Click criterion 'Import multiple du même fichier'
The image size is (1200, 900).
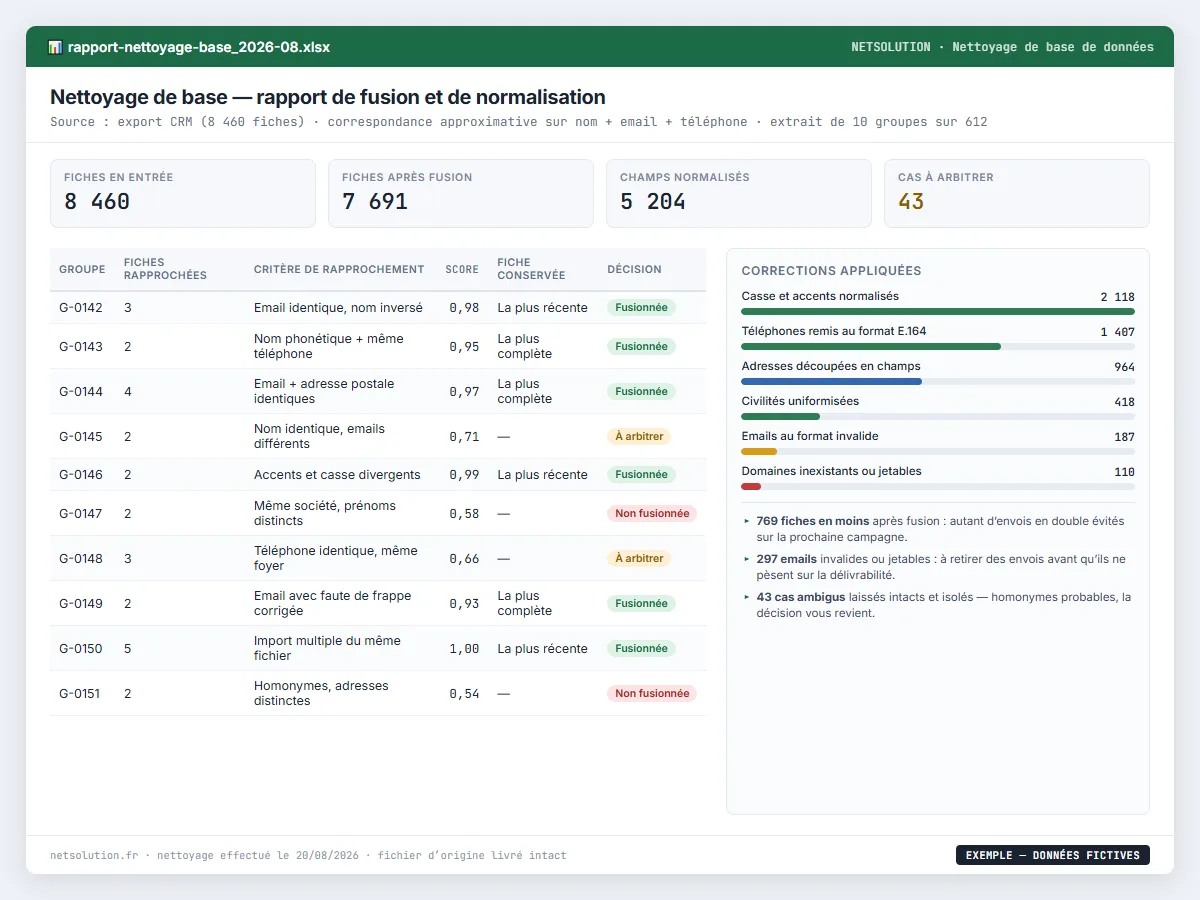pos(327,648)
